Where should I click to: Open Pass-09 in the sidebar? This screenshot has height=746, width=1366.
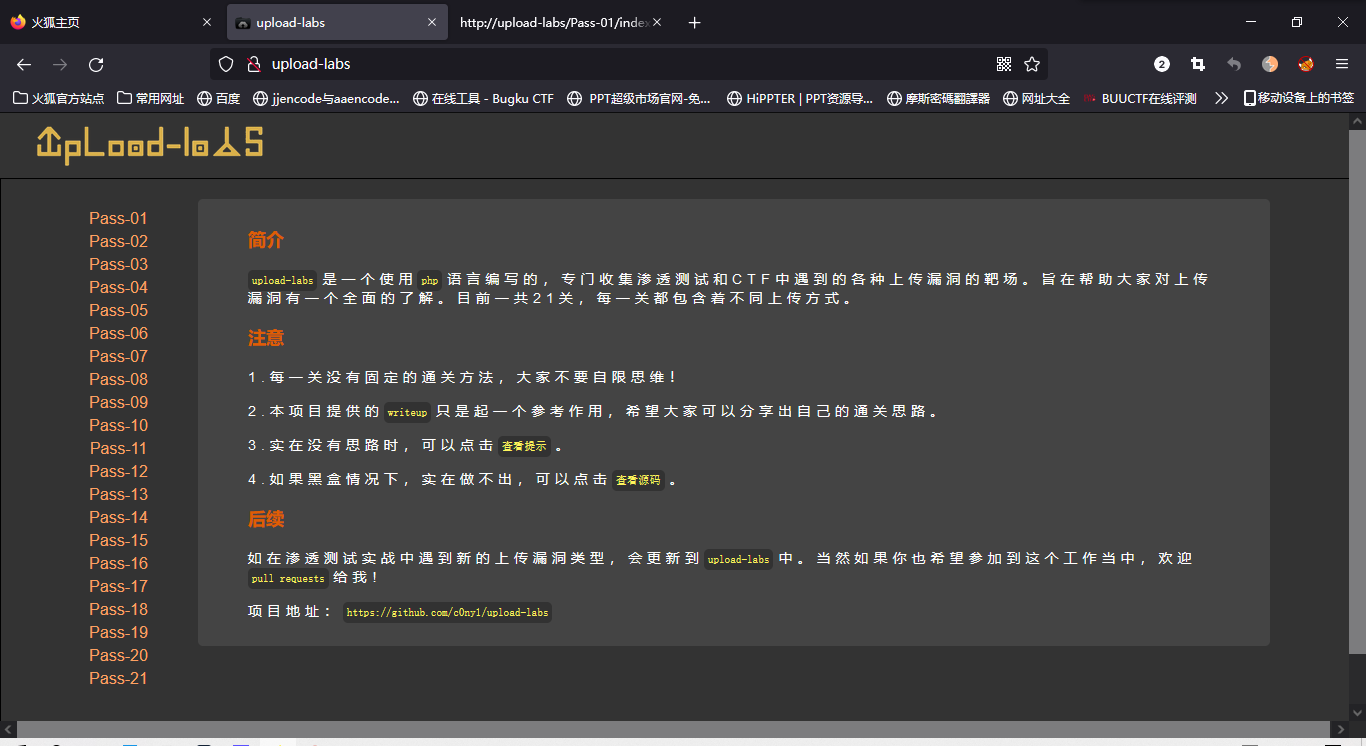[118, 402]
